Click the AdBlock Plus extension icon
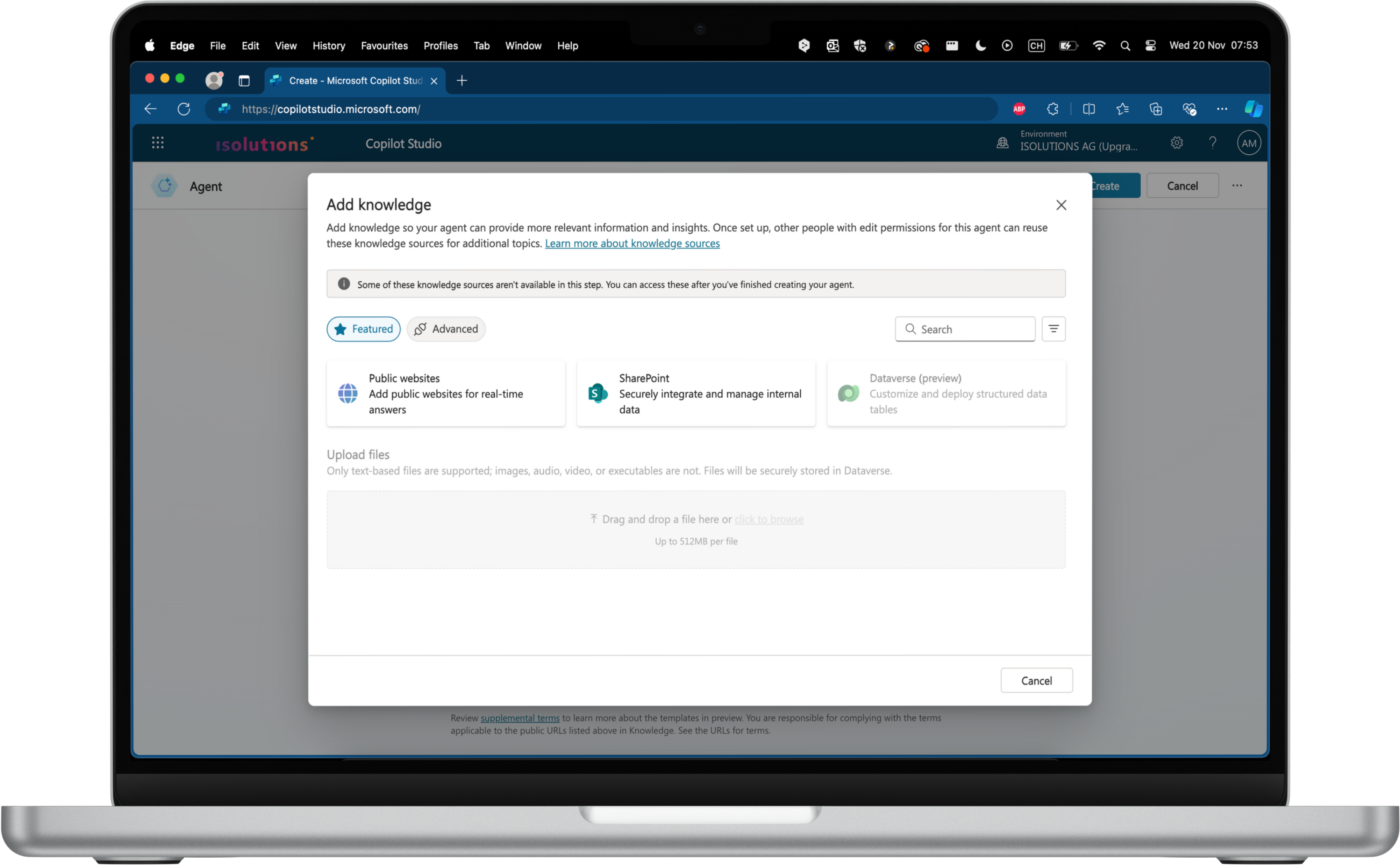Viewport: 1400px width, 865px height. 1019,109
